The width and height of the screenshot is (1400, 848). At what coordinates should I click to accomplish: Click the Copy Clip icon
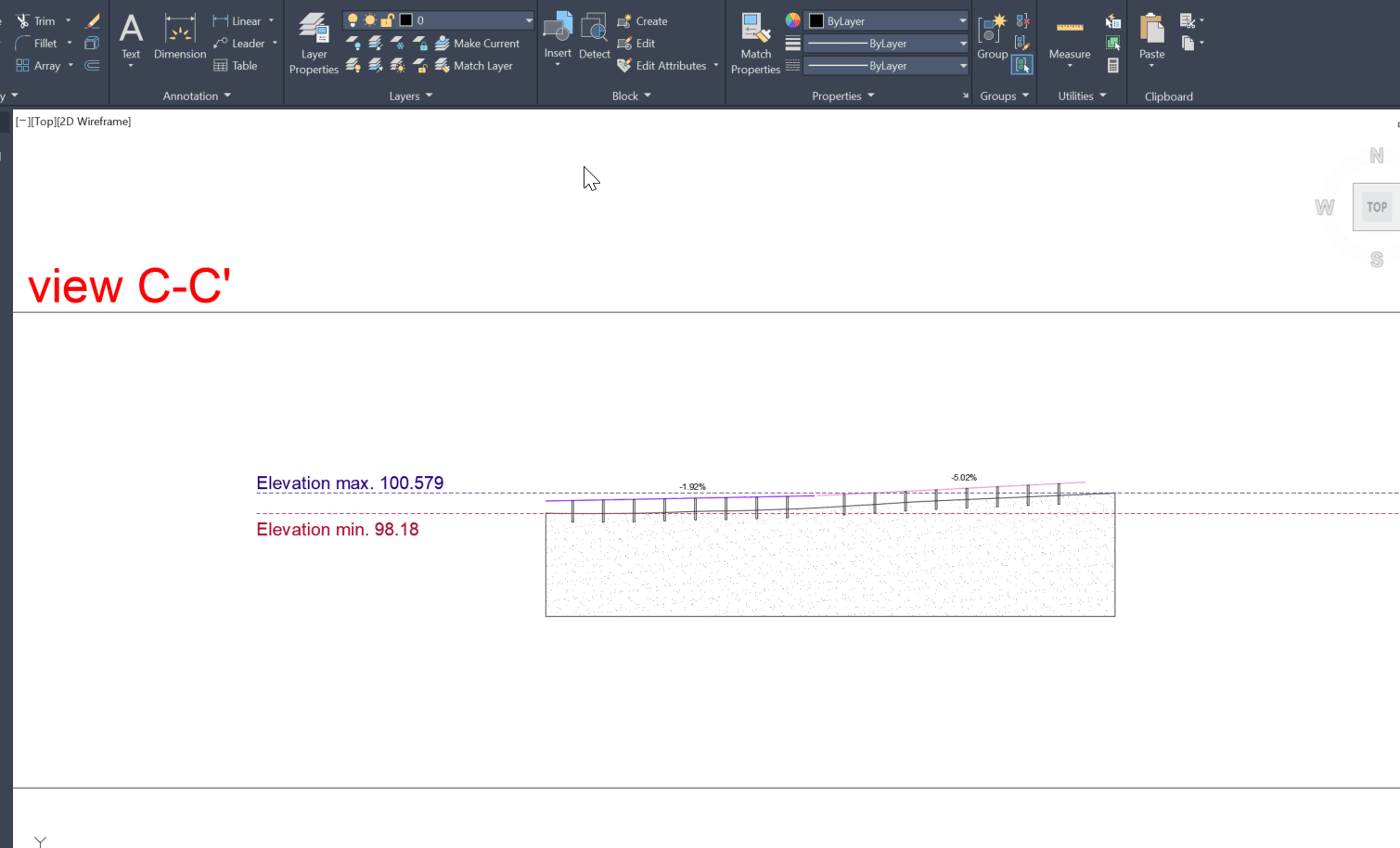click(x=1187, y=43)
